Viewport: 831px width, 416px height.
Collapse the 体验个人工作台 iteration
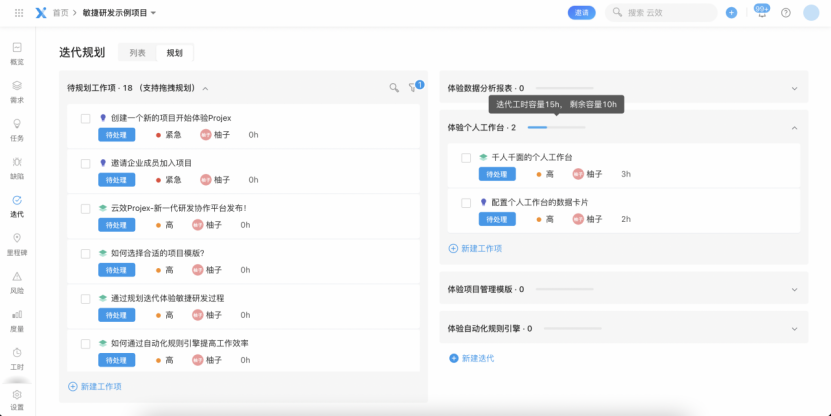(794, 128)
